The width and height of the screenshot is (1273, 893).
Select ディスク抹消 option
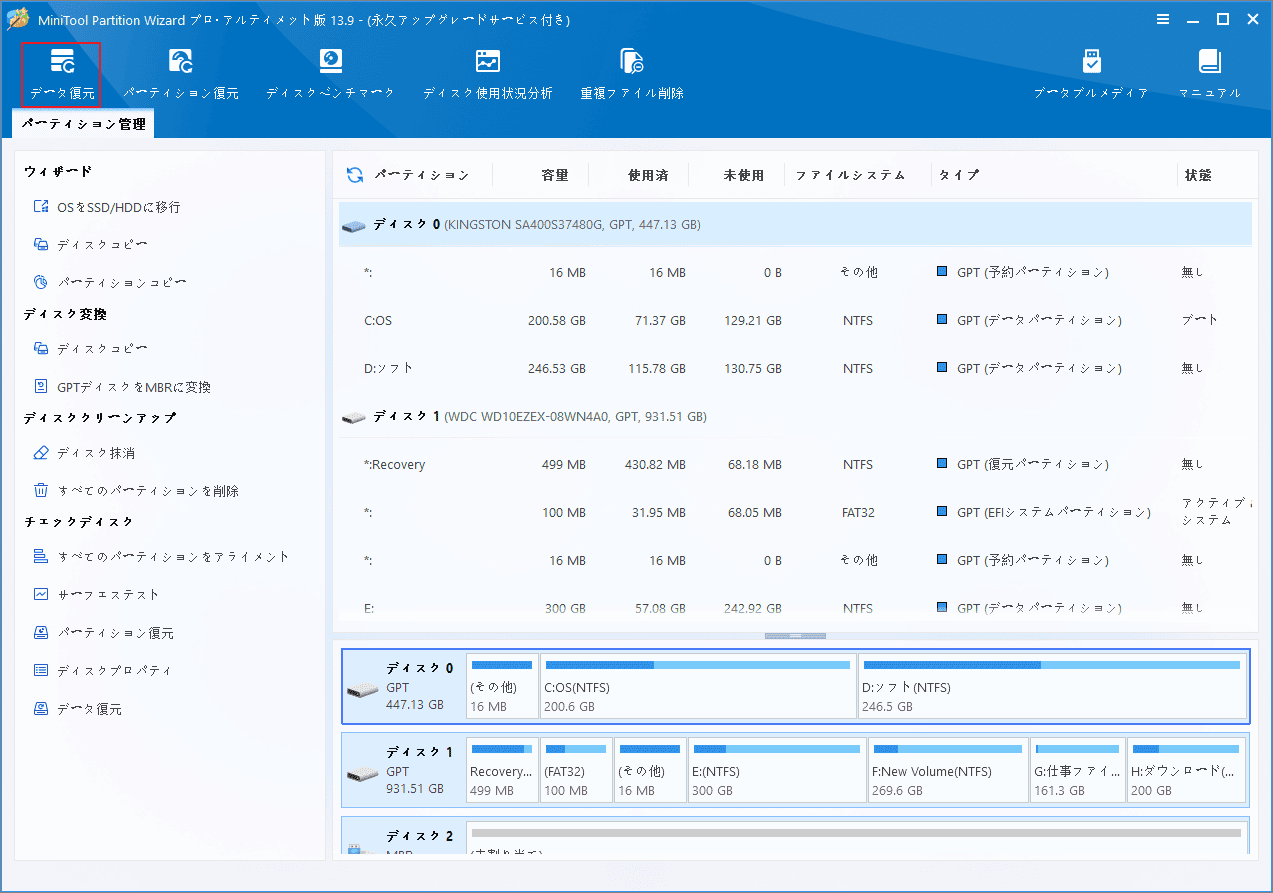click(84, 453)
